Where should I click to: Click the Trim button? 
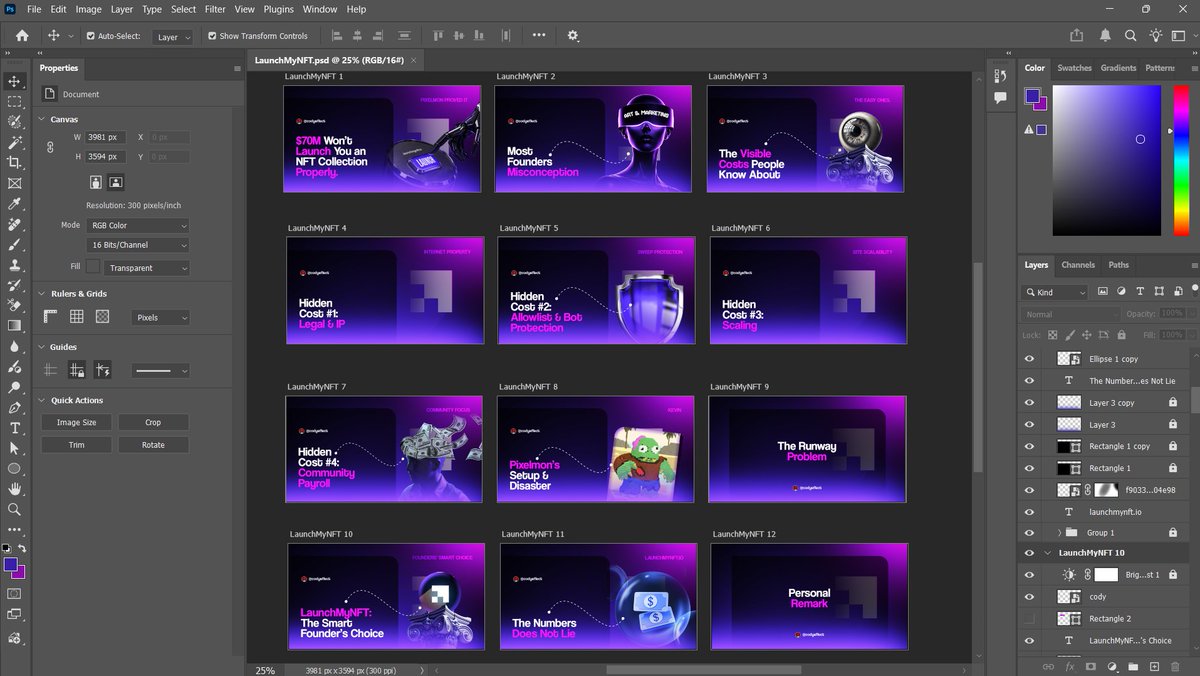click(76, 445)
